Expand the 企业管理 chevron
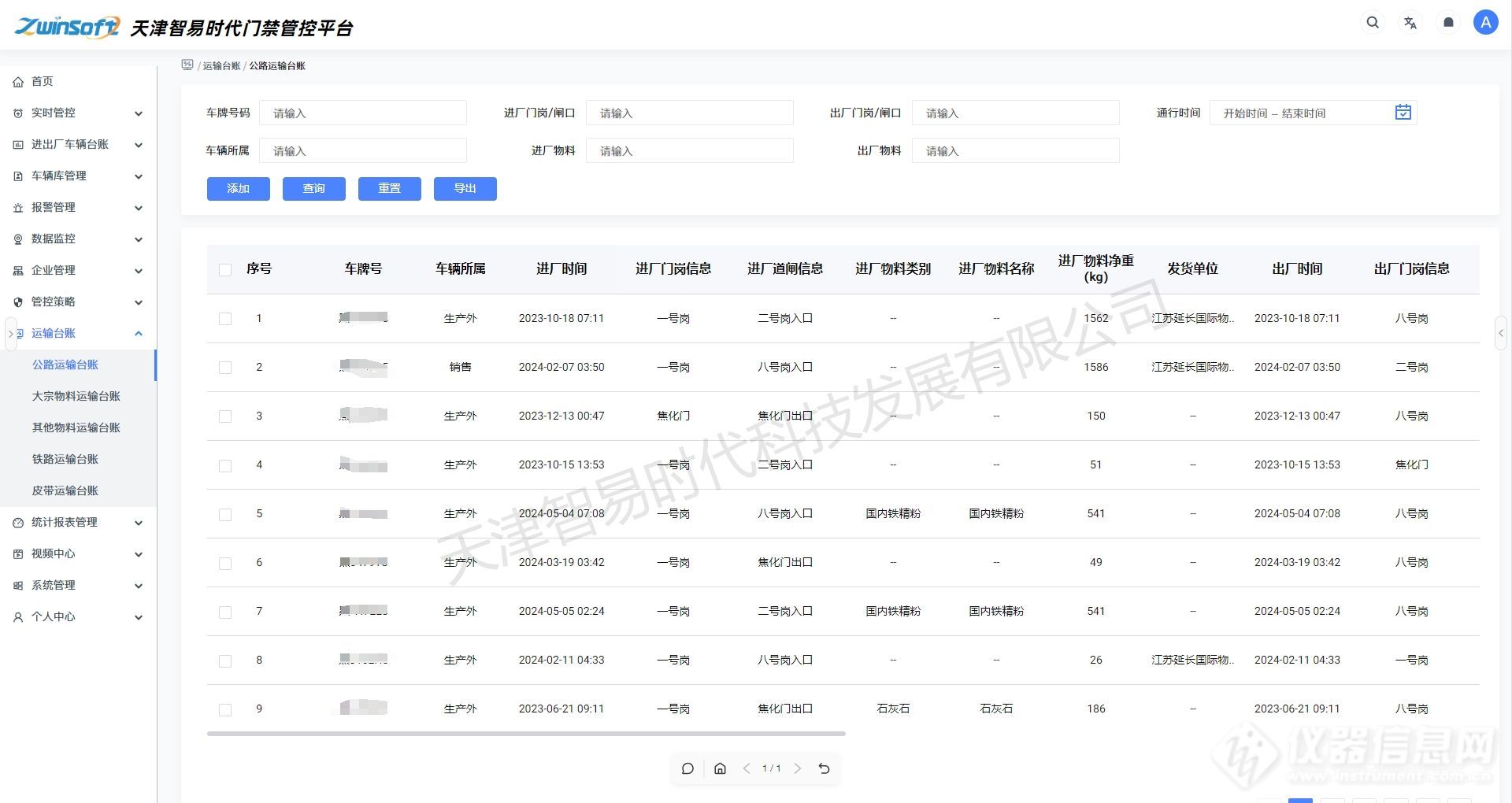 [139, 271]
